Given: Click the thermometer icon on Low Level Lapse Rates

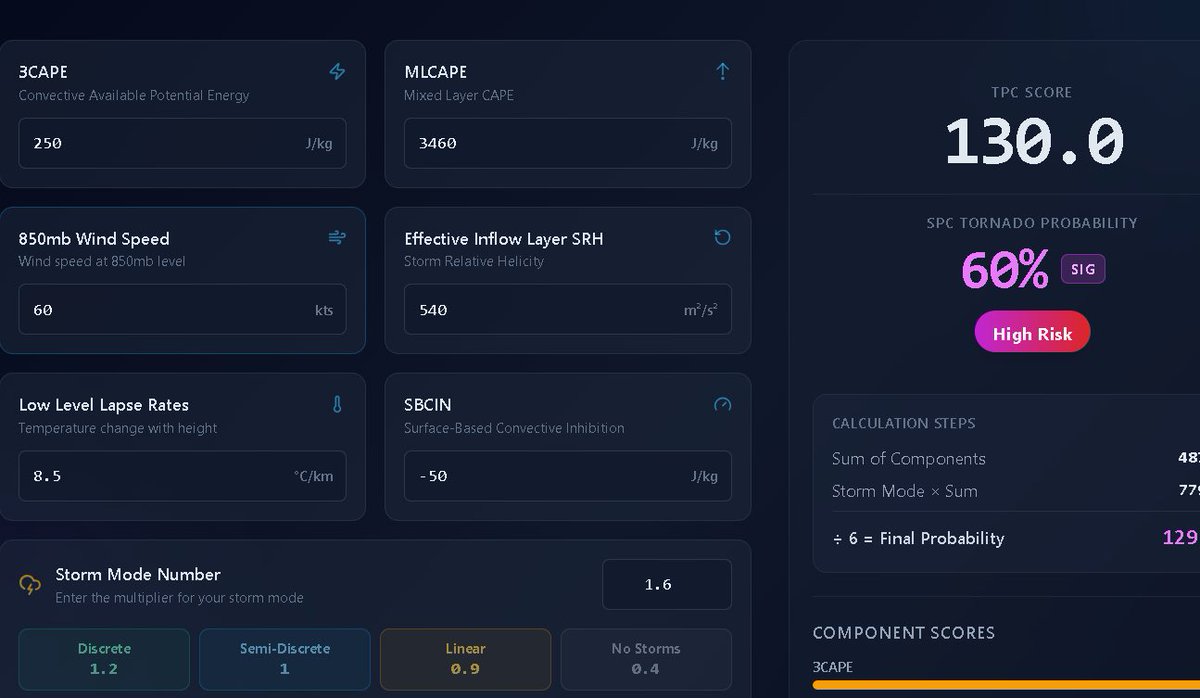Looking at the screenshot, I should click(337, 404).
